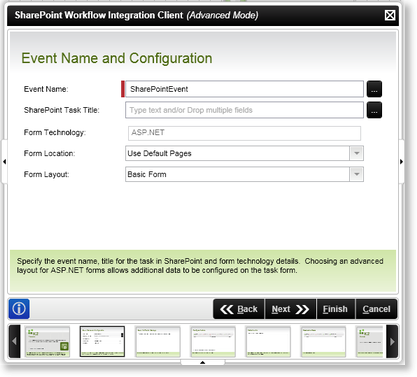Viewport: 417px width, 377px height.
Task: Go Back to the previous wizard page
Action: 239,309
